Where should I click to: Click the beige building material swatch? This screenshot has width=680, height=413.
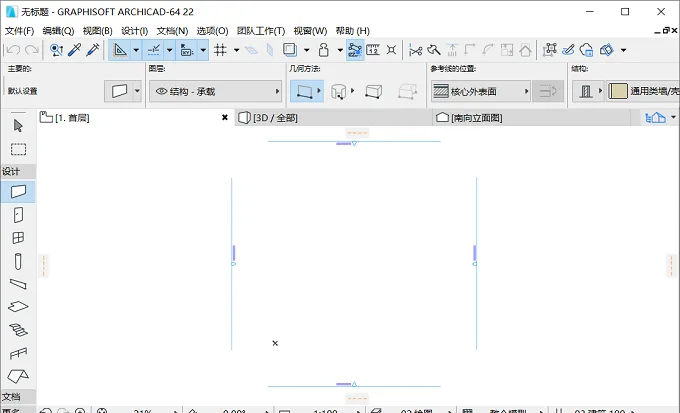pyautogui.click(x=618, y=91)
